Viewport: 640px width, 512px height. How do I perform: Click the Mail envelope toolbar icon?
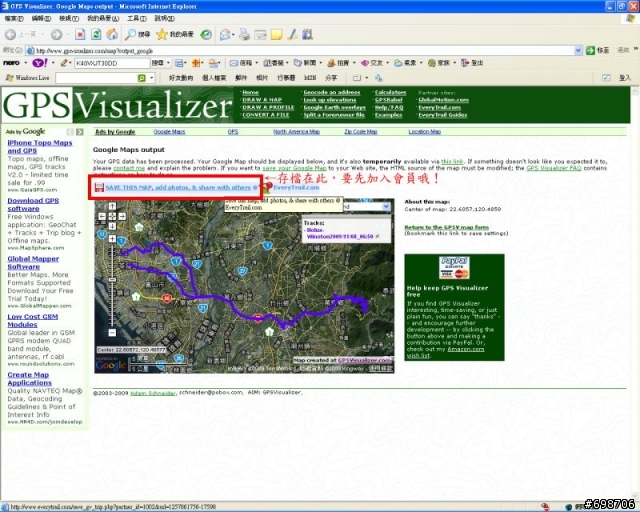point(225,35)
